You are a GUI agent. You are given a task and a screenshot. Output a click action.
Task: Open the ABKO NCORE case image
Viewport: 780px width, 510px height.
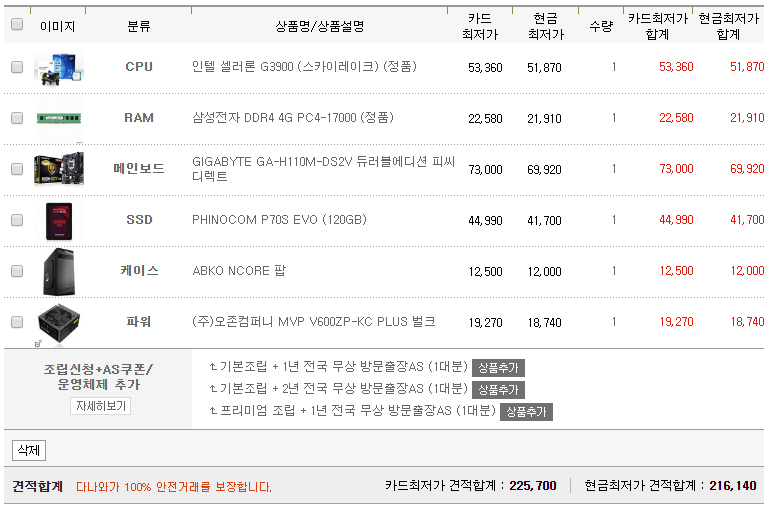tap(59, 272)
